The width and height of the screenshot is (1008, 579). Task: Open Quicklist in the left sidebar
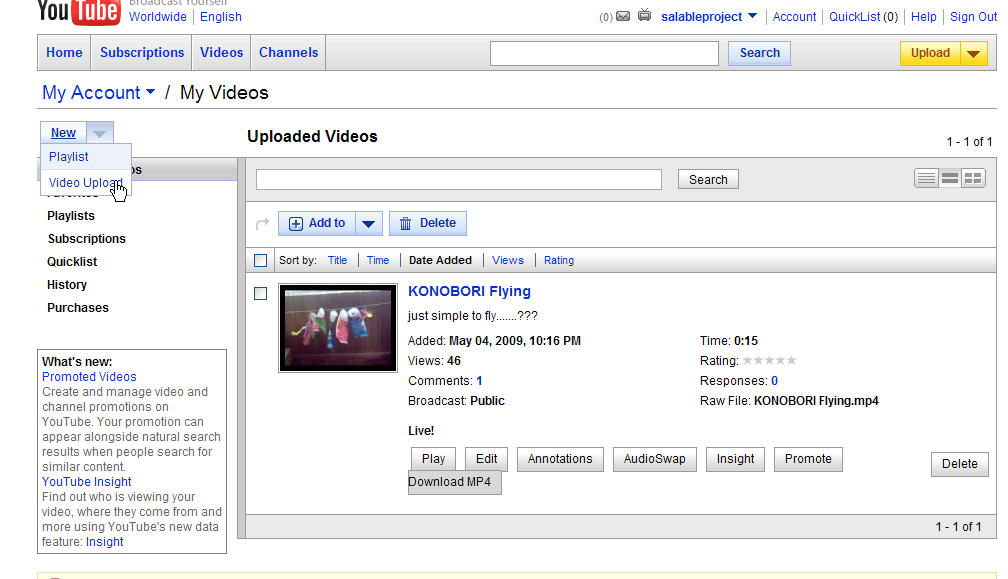[x=72, y=262]
